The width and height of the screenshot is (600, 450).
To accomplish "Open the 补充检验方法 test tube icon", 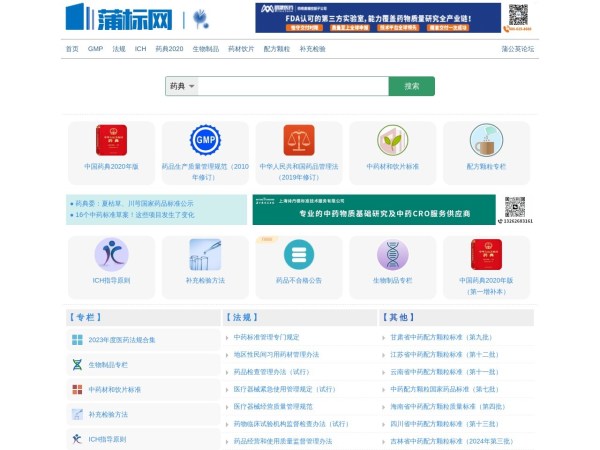I will click(x=205, y=255).
